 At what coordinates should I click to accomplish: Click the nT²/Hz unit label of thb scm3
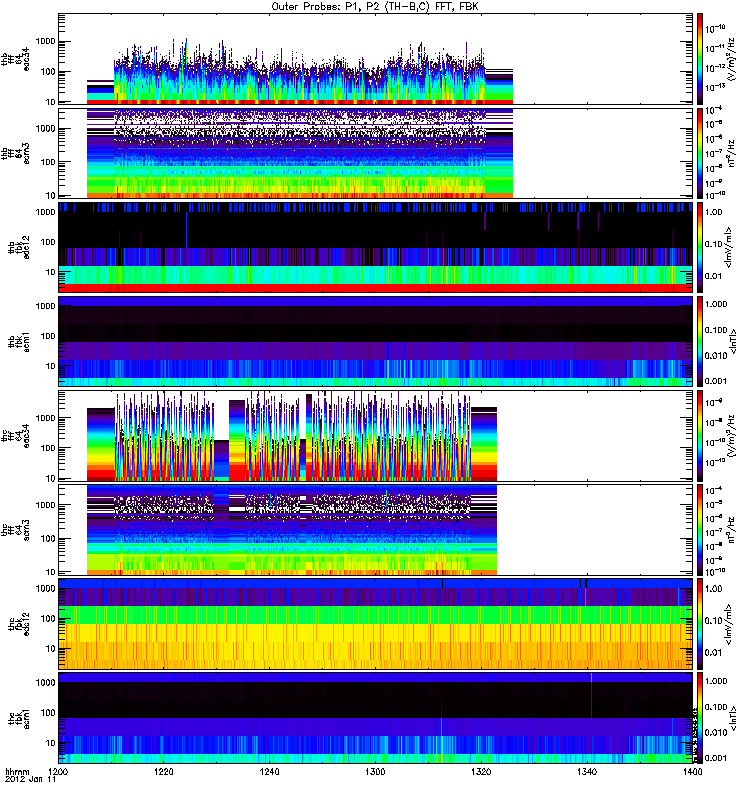pyautogui.click(x=732, y=153)
